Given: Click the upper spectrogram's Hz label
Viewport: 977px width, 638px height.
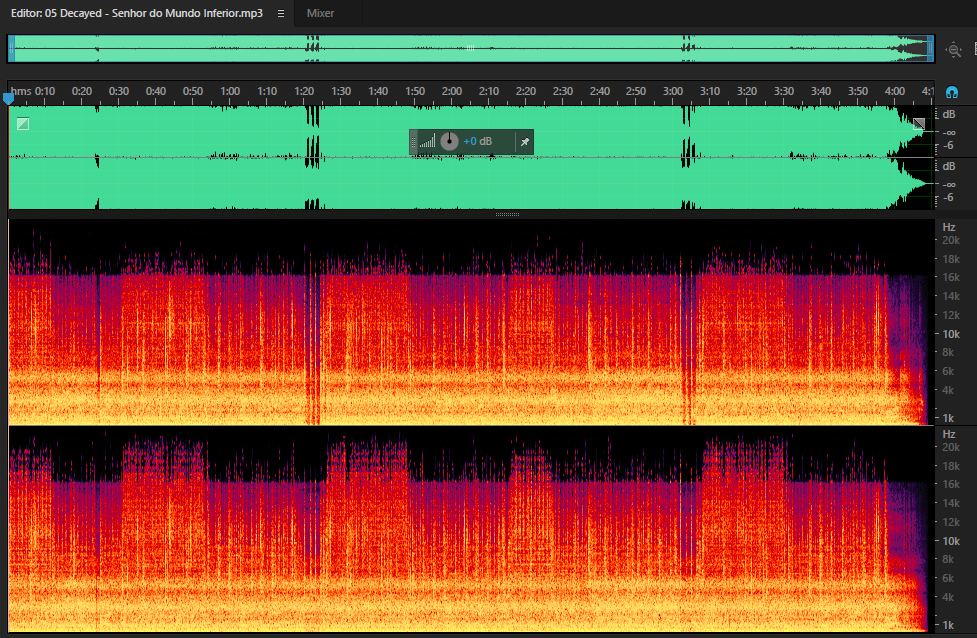Looking at the screenshot, I should coord(949,227).
